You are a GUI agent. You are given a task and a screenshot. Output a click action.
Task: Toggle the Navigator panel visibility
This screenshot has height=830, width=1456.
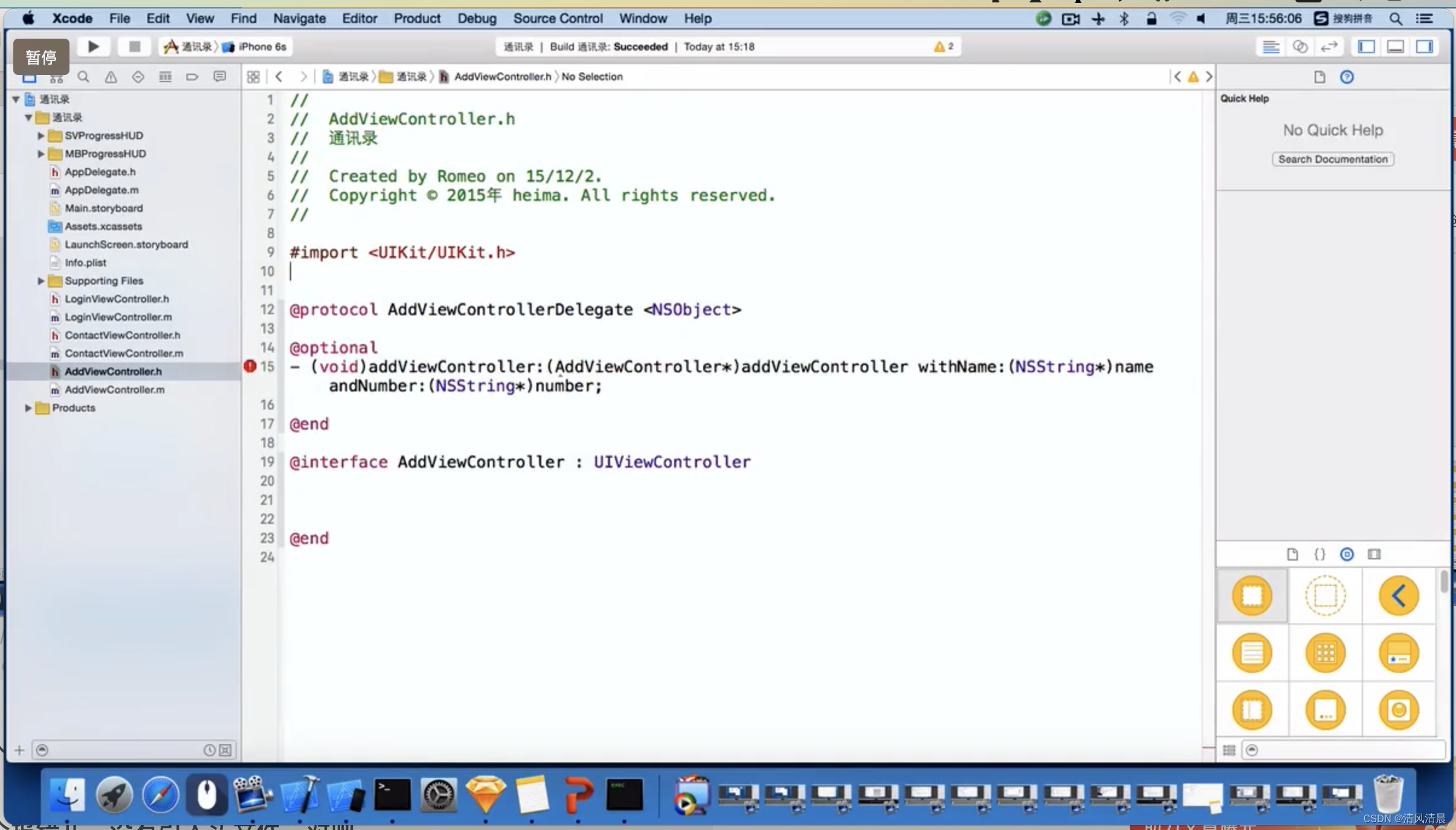(x=1366, y=47)
